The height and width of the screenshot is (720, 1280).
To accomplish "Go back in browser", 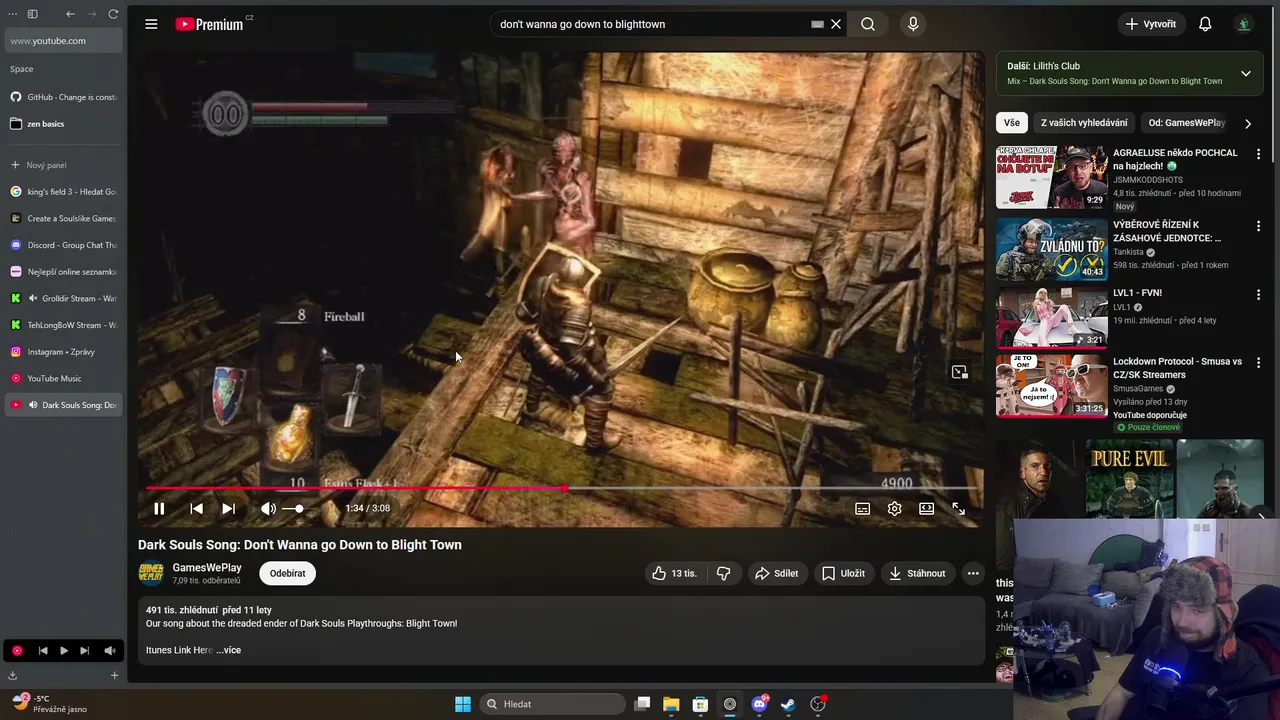I will click(70, 14).
